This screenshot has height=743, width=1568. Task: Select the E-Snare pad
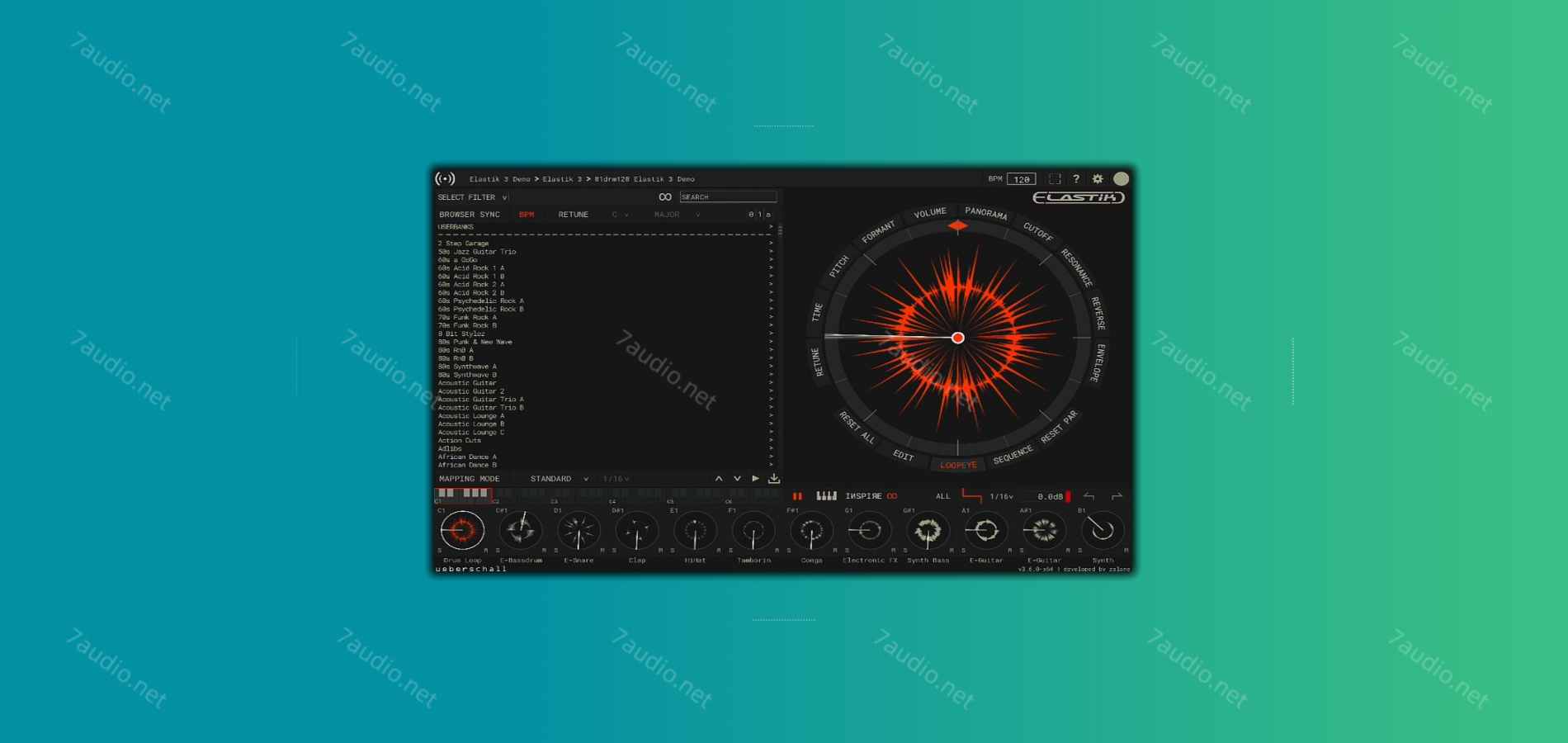579,530
